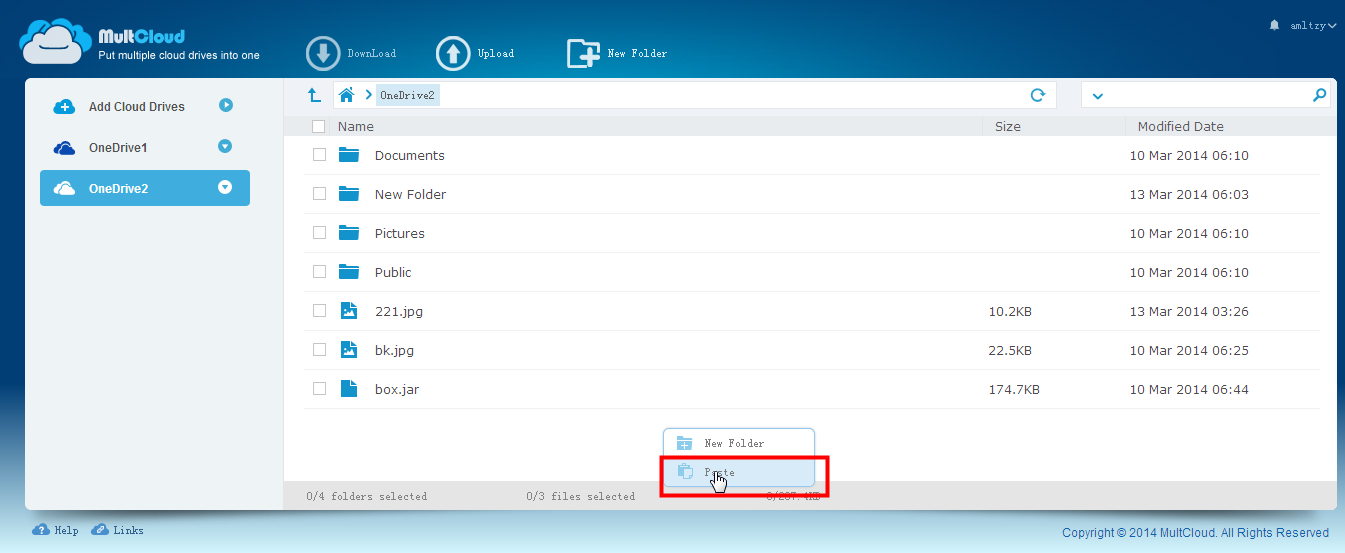Click the 221.jpg image file icon
Viewport: 1345px width, 553px height.
tap(348, 311)
